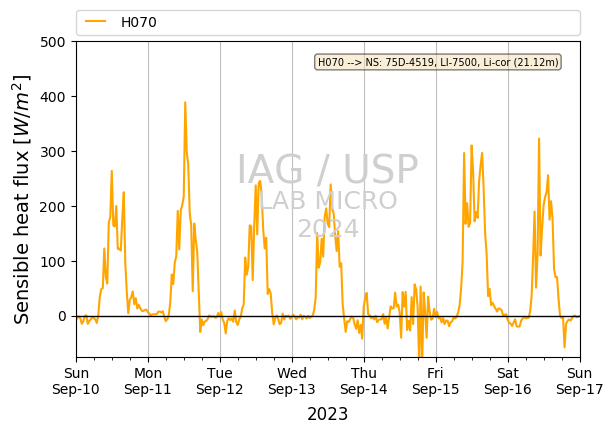This screenshot has width=613, height=434.
Task: Click the H070 sensor annotation box
Action: [x=438, y=62]
